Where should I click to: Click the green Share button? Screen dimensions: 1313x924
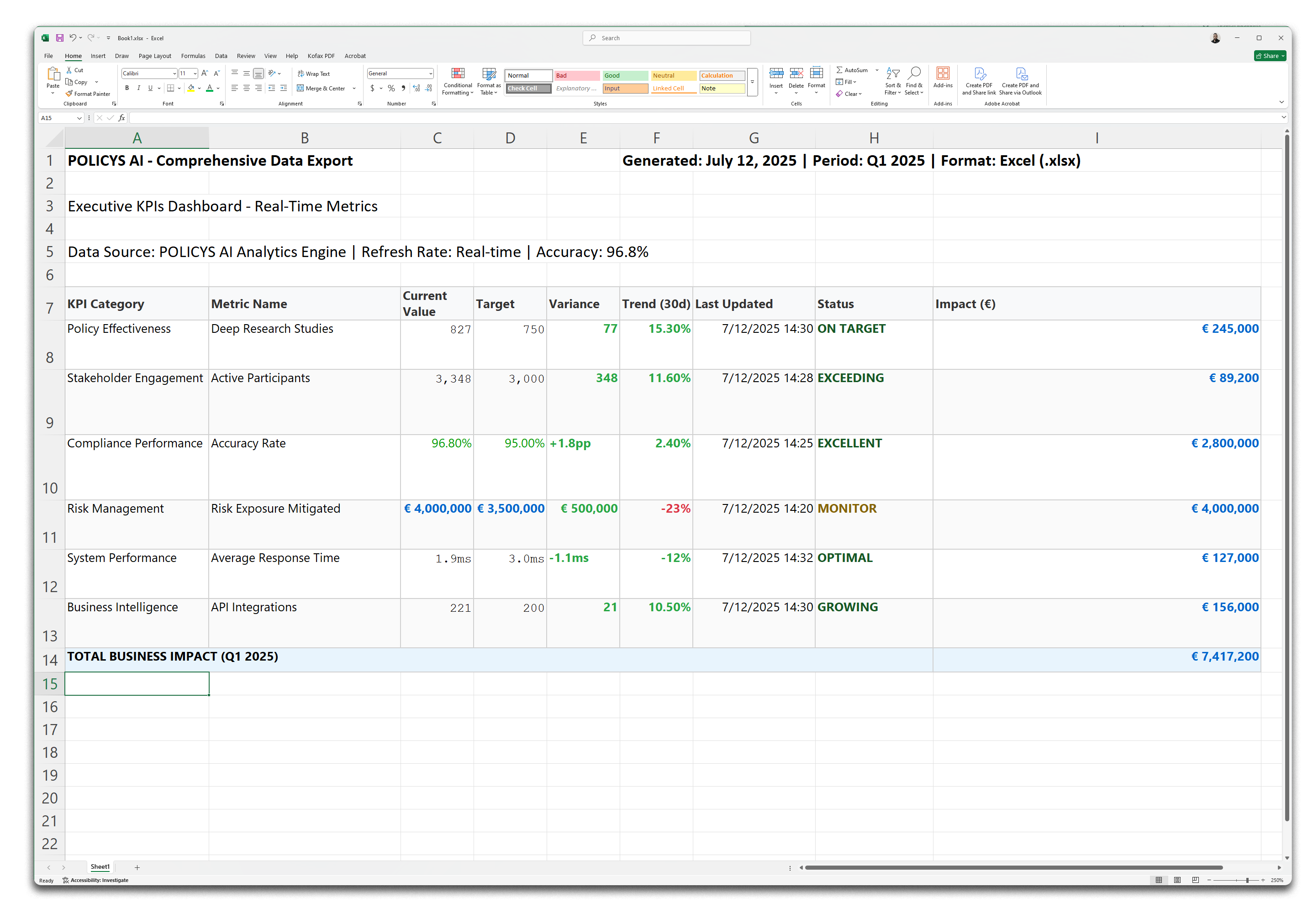pyautogui.click(x=1270, y=56)
